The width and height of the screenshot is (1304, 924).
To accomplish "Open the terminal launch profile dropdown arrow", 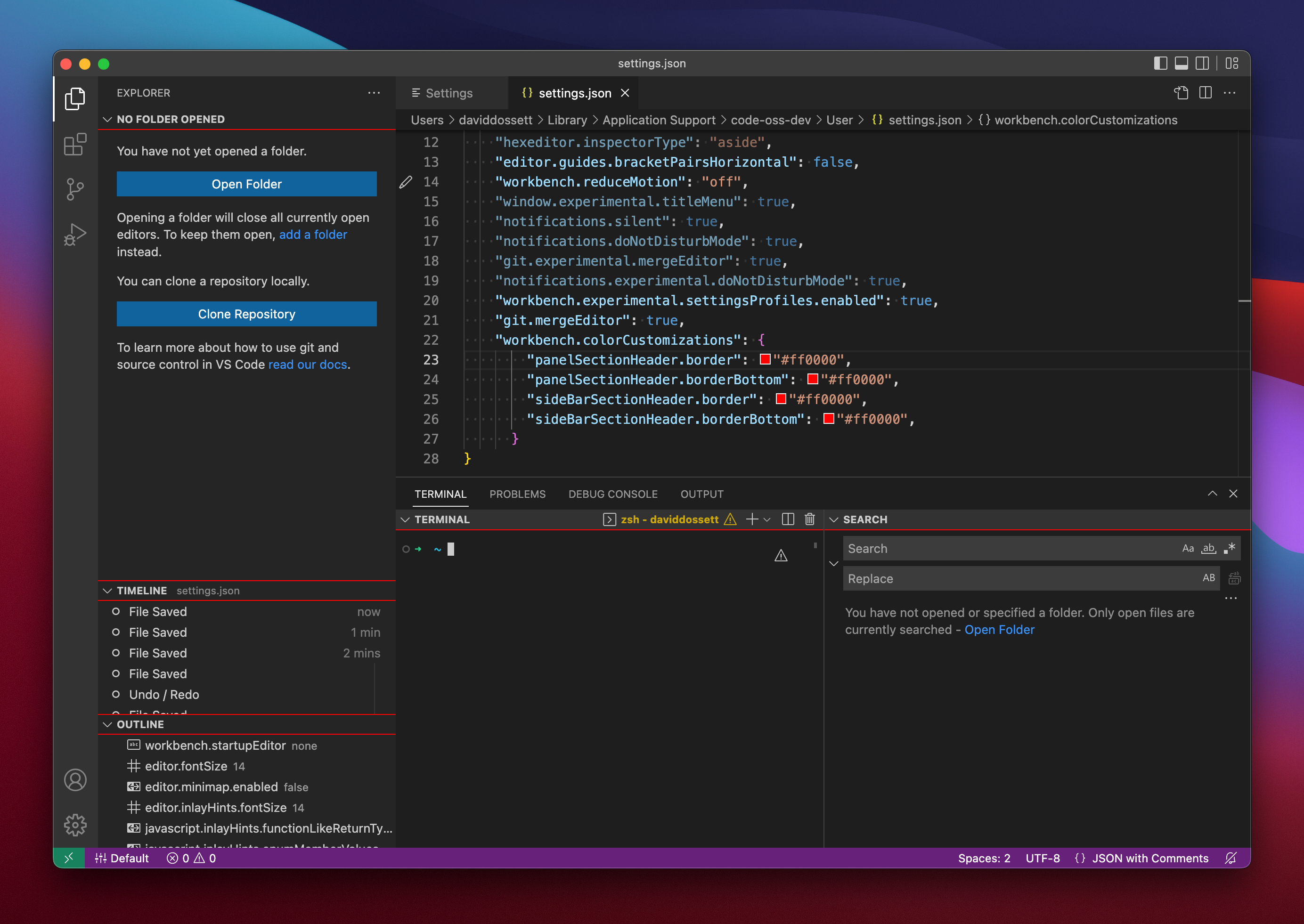I will (766, 519).
